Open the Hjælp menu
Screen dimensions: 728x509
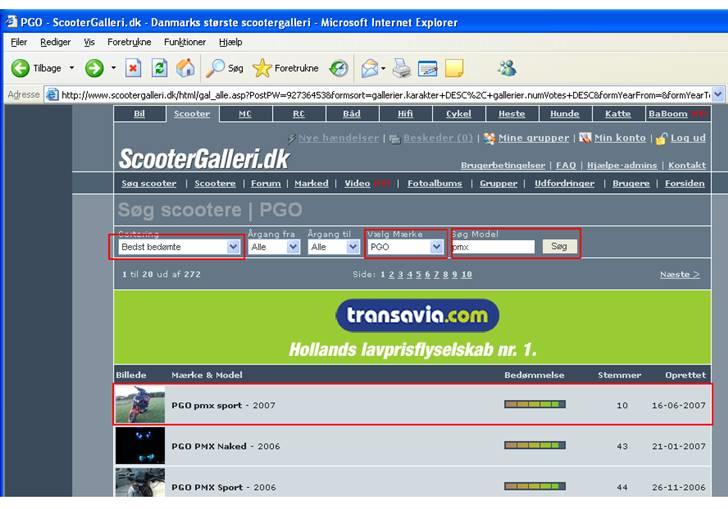pyautogui.click(x=231, y=42)
